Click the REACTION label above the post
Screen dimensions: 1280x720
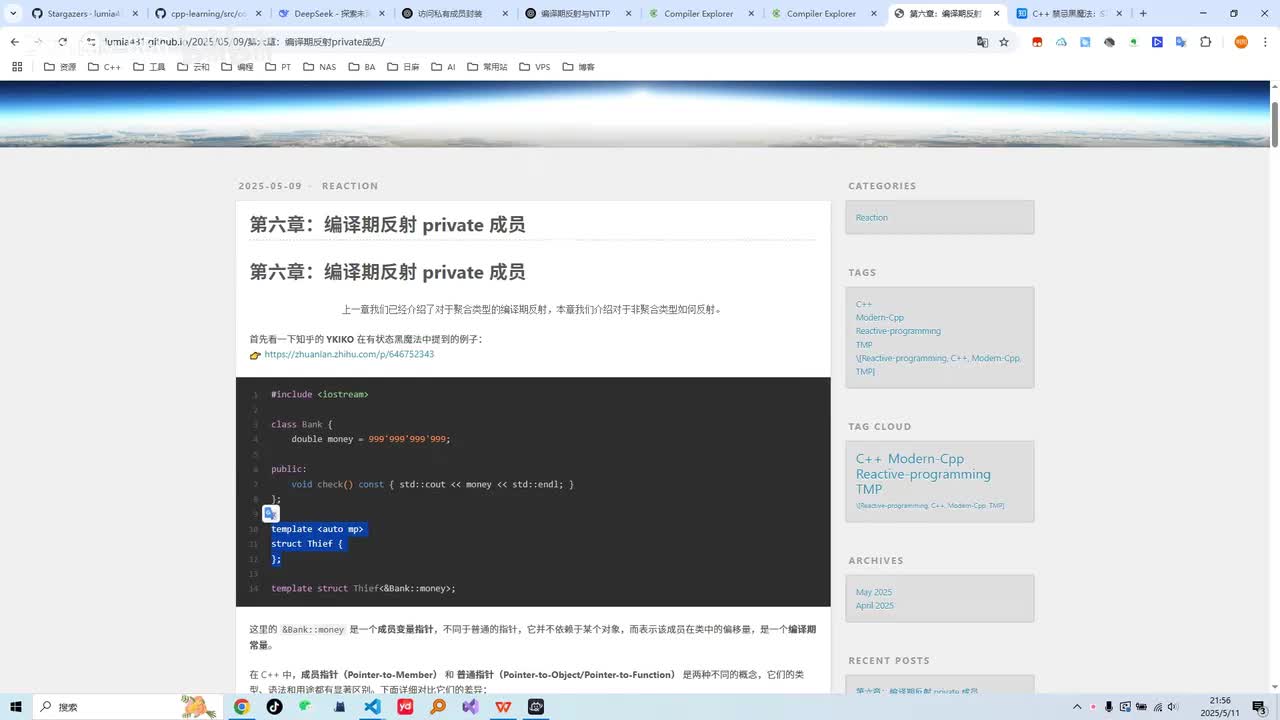point(350,186)
